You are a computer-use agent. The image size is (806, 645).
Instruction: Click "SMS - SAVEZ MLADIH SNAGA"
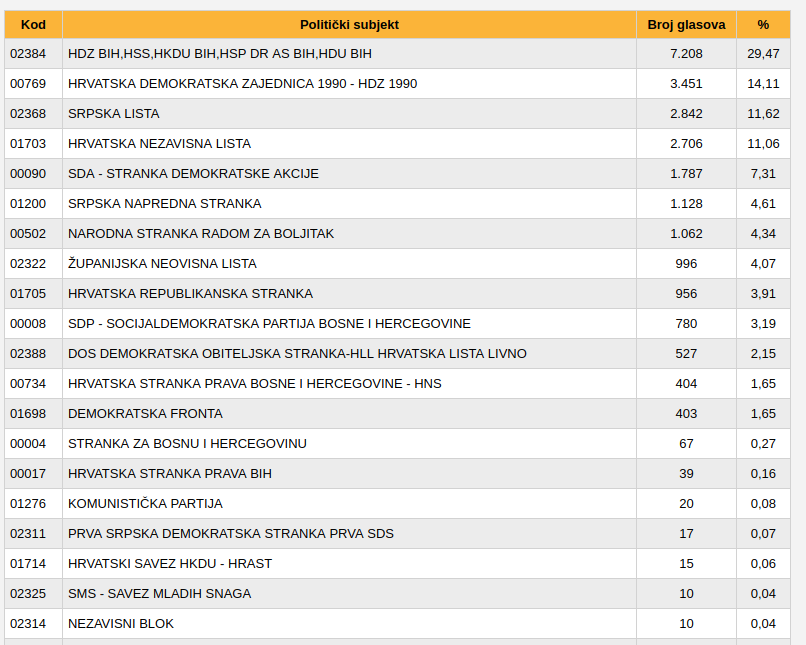tap(159, 594)
